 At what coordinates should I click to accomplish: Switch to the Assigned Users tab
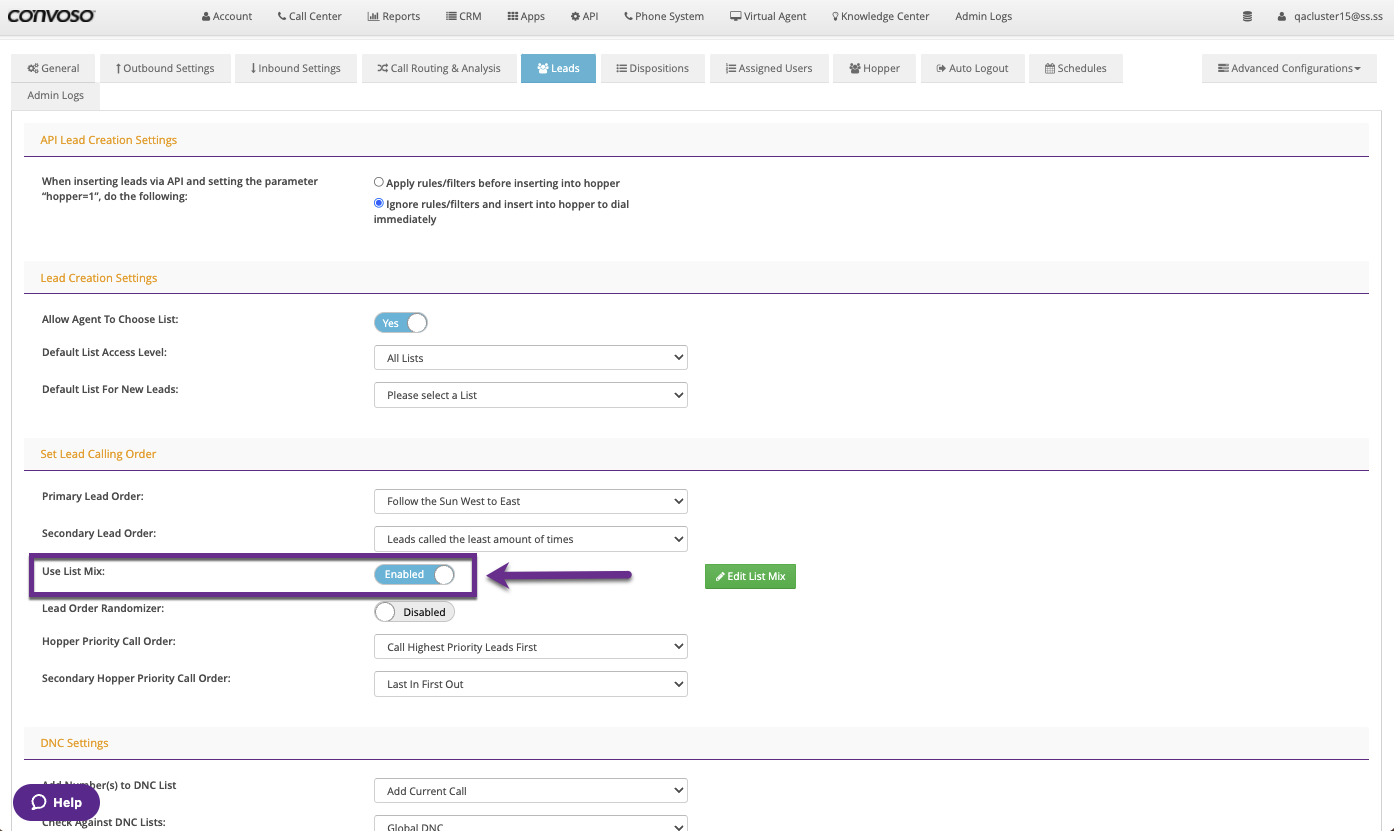coord(768,68)
